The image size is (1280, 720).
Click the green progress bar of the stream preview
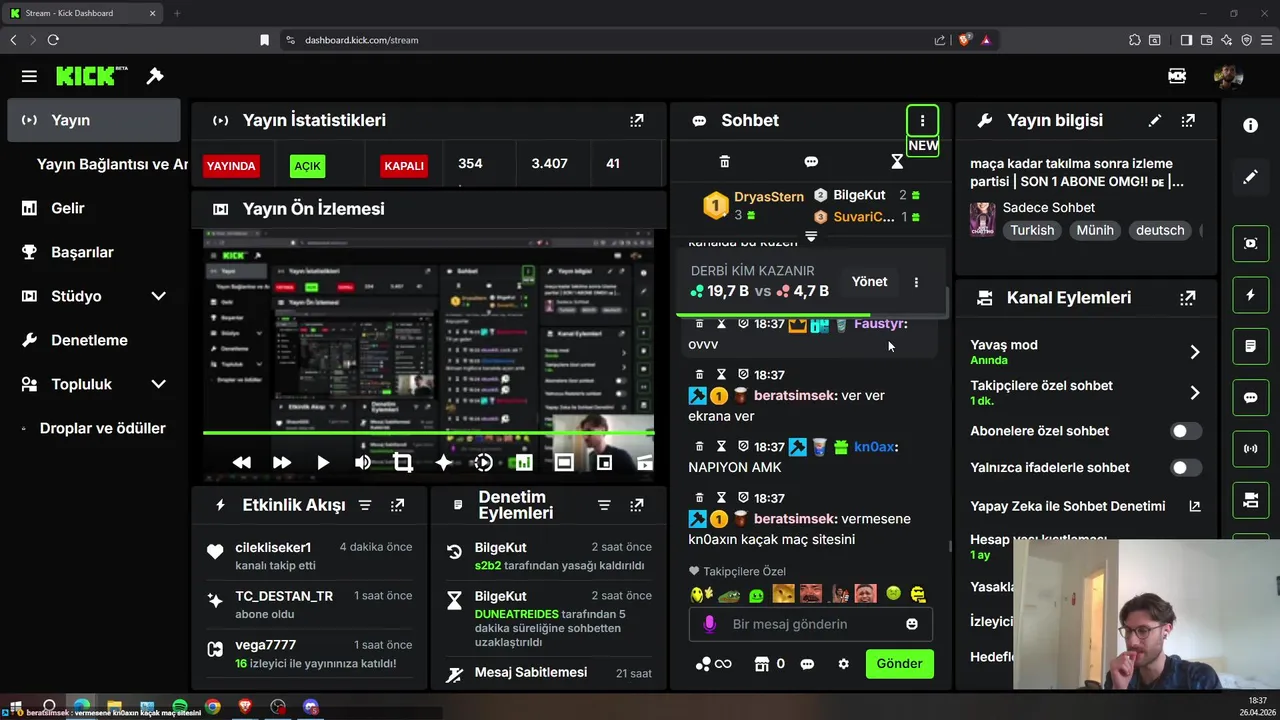pos(428,432)
